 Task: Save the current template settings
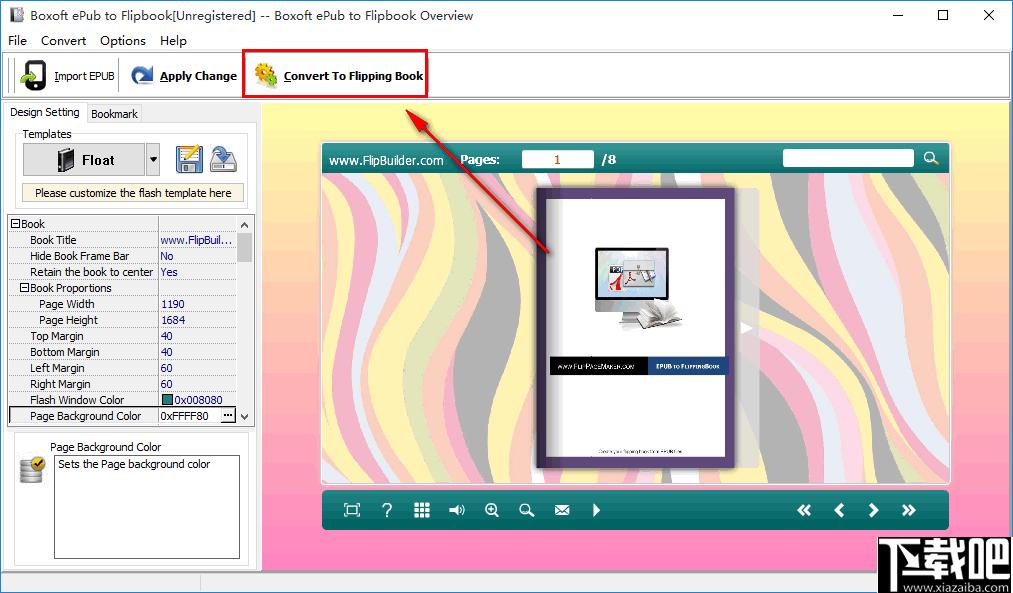pyautogui.click(x=189, y=160)
